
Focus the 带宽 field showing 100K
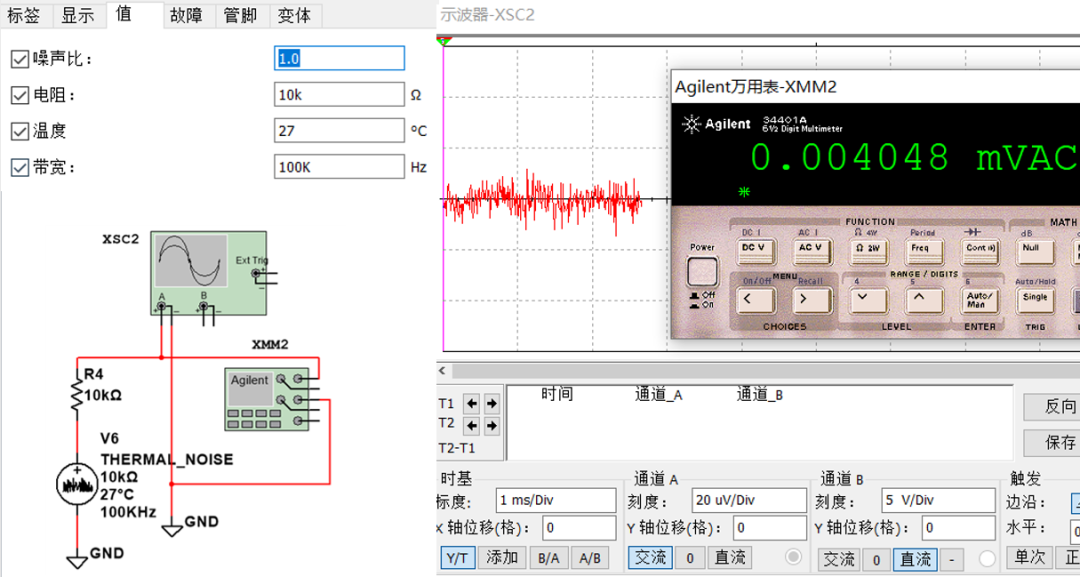tap(339, 167)
